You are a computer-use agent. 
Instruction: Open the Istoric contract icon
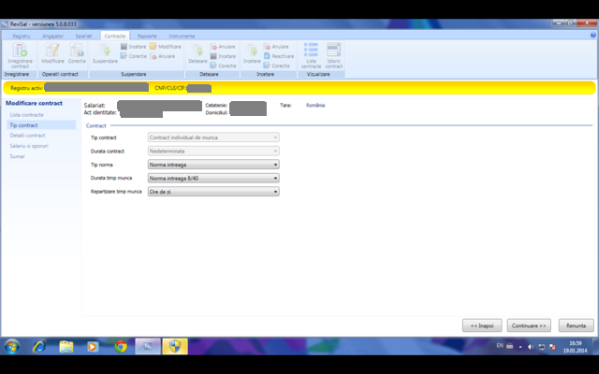point(333,56)
